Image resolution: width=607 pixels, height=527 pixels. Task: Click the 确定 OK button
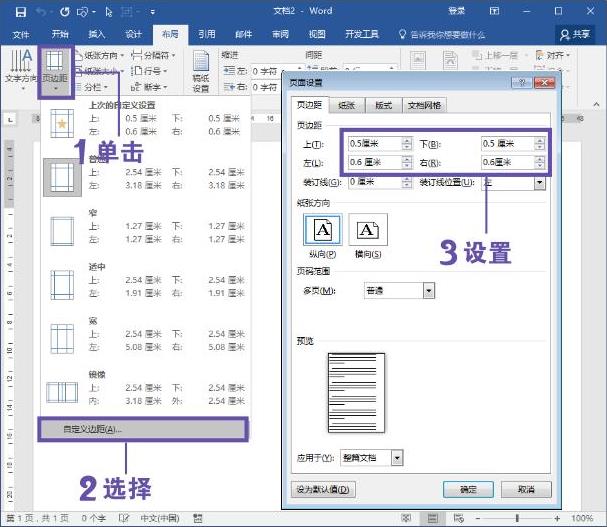tap(468, 489)
